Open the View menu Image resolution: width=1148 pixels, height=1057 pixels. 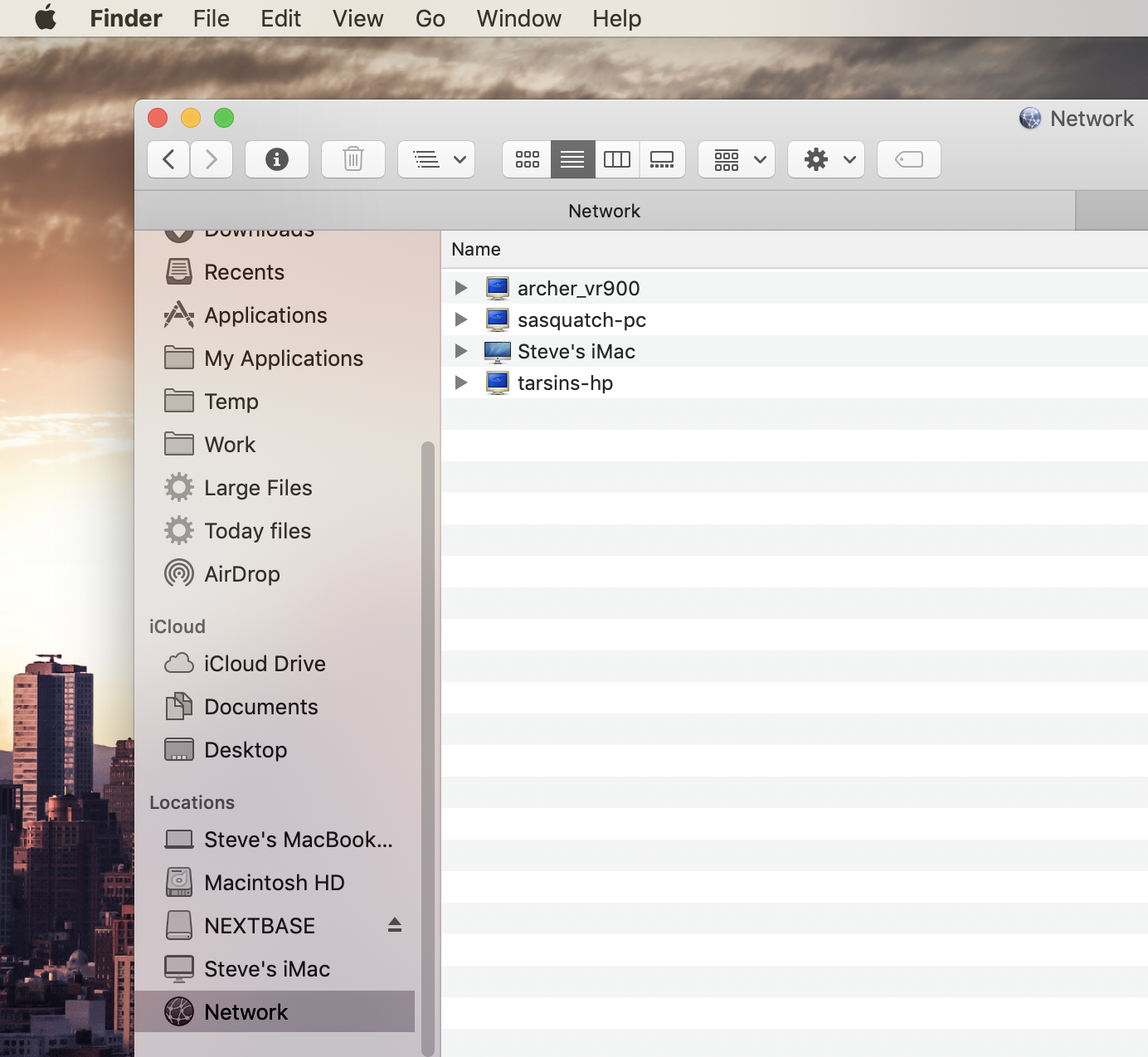pos(358,18)
